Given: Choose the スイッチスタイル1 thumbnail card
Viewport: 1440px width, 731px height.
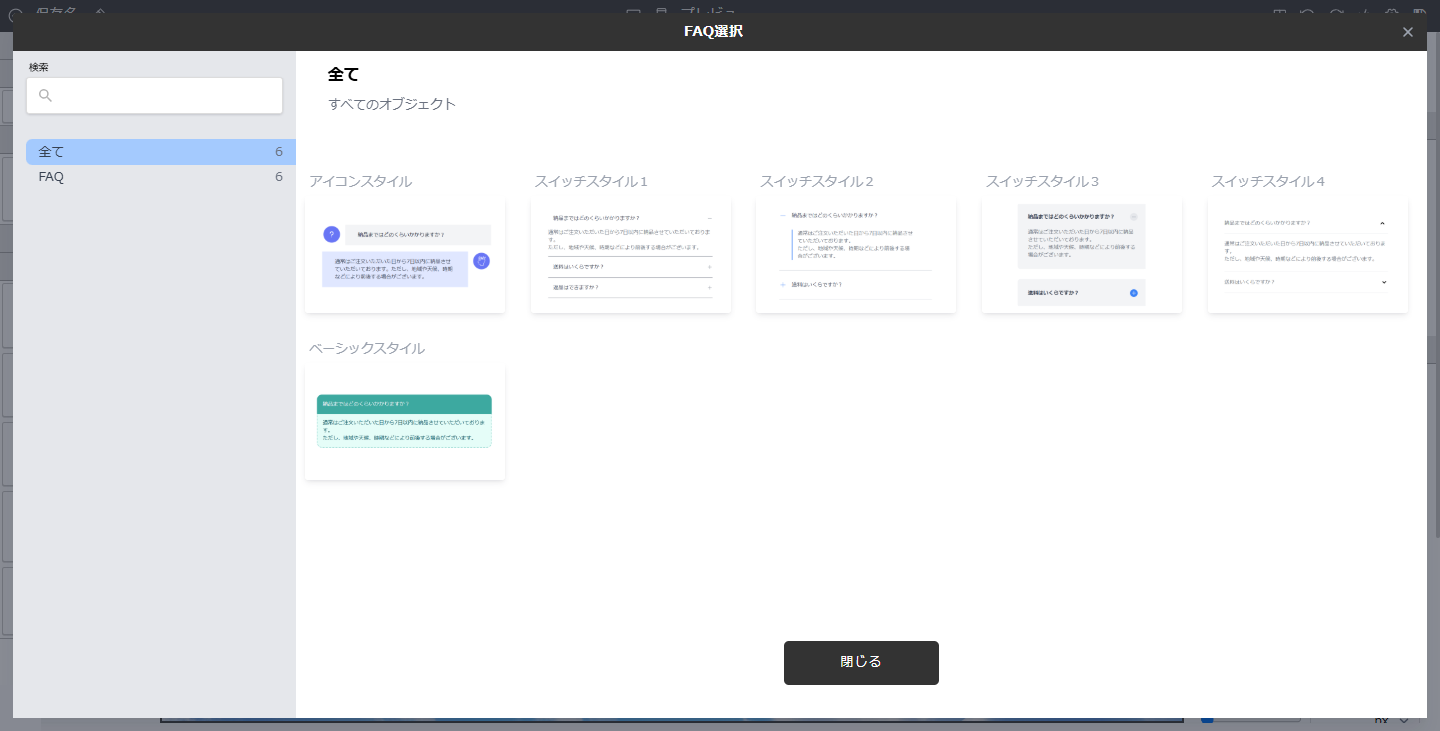Looking at the screenshot, I should click(630, 256).
